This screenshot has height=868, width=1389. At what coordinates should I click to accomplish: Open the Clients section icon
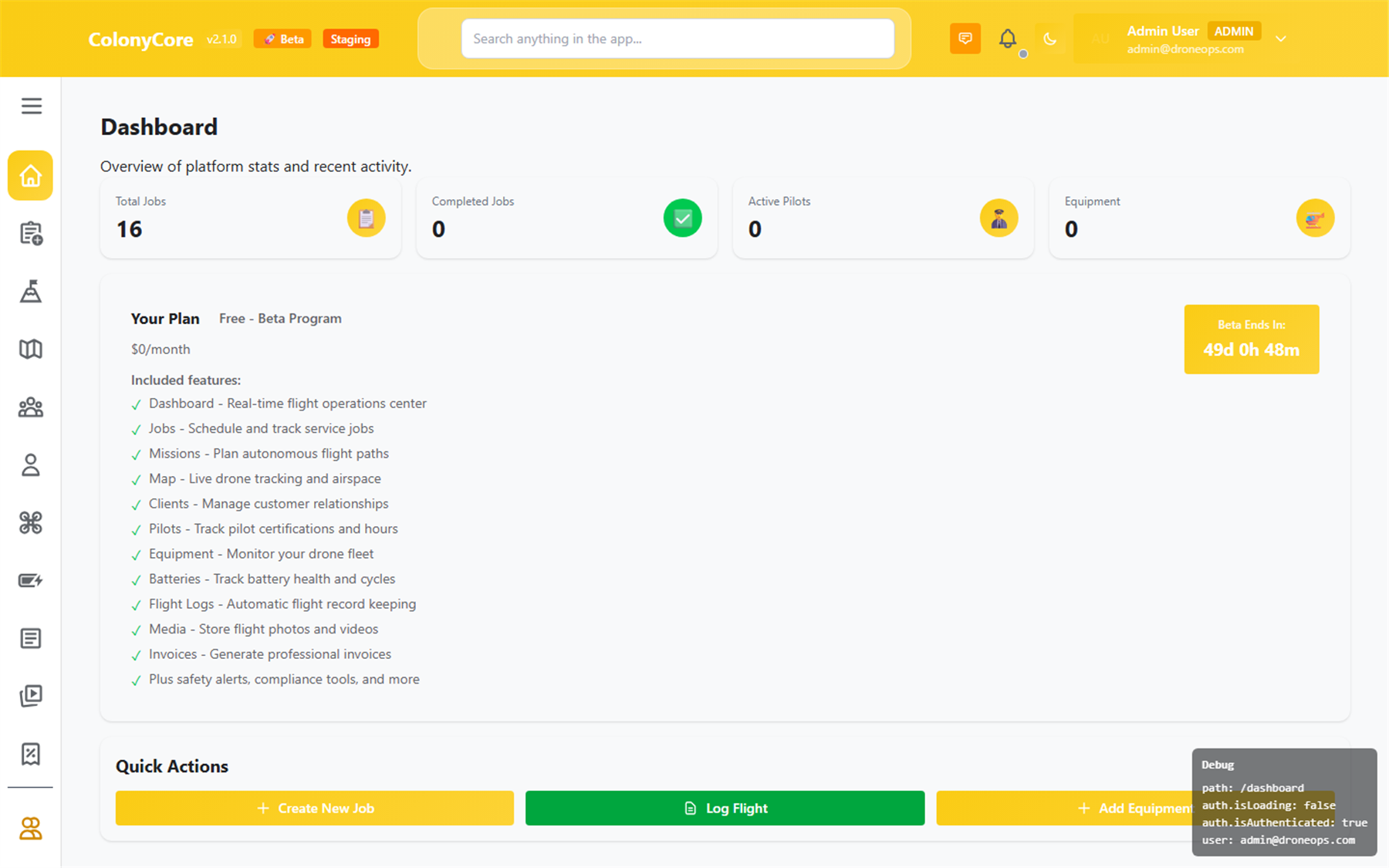click(x=30, y=407)
